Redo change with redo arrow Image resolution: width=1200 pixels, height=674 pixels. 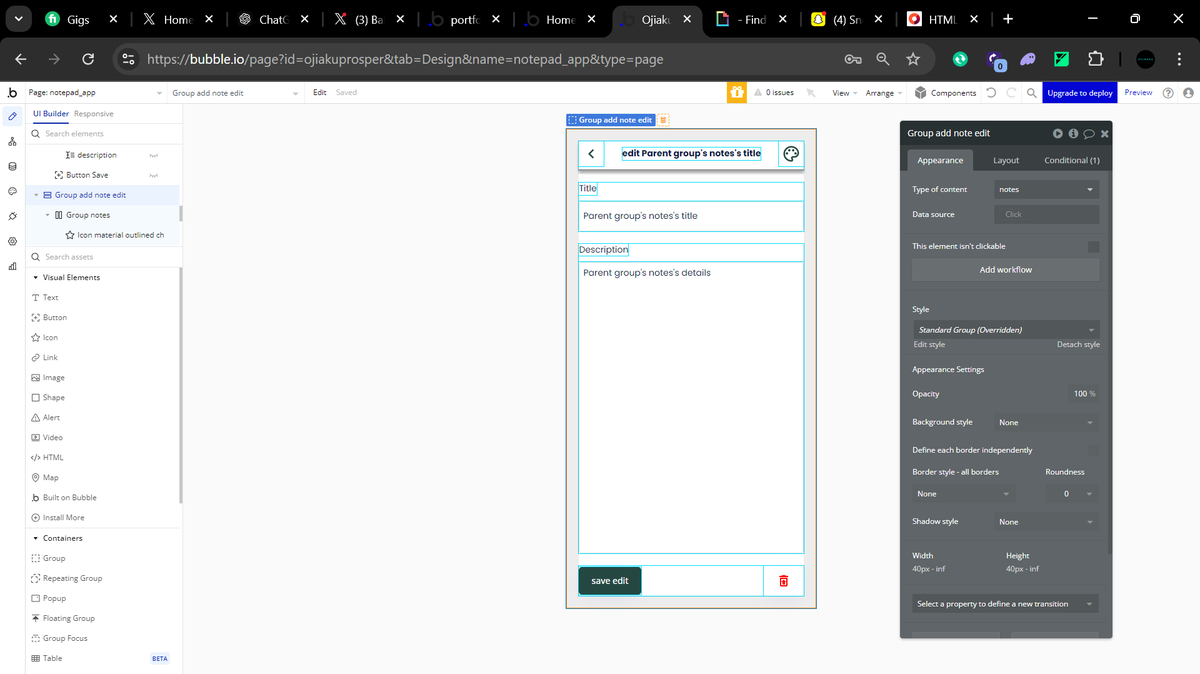pos(1010,92)
